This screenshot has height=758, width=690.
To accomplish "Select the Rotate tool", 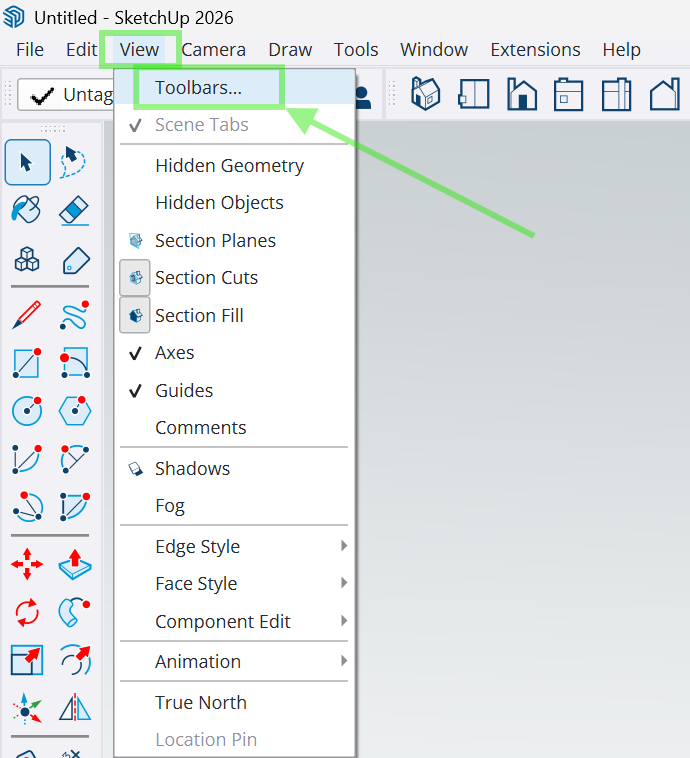I will [x=27, y=612].
